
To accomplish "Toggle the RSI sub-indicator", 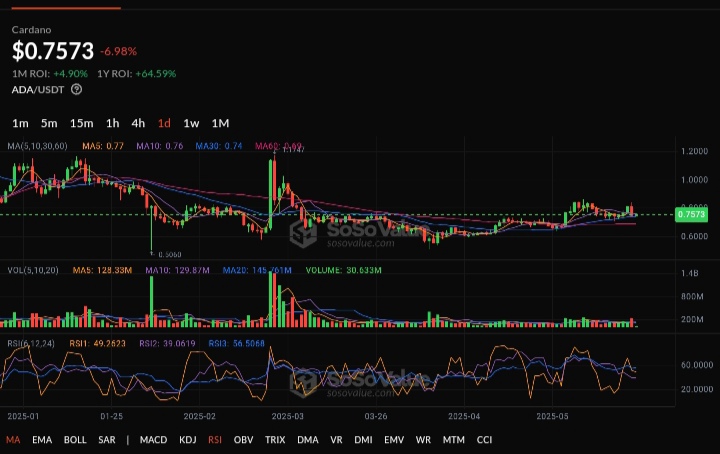I will [x=215, y=440].
